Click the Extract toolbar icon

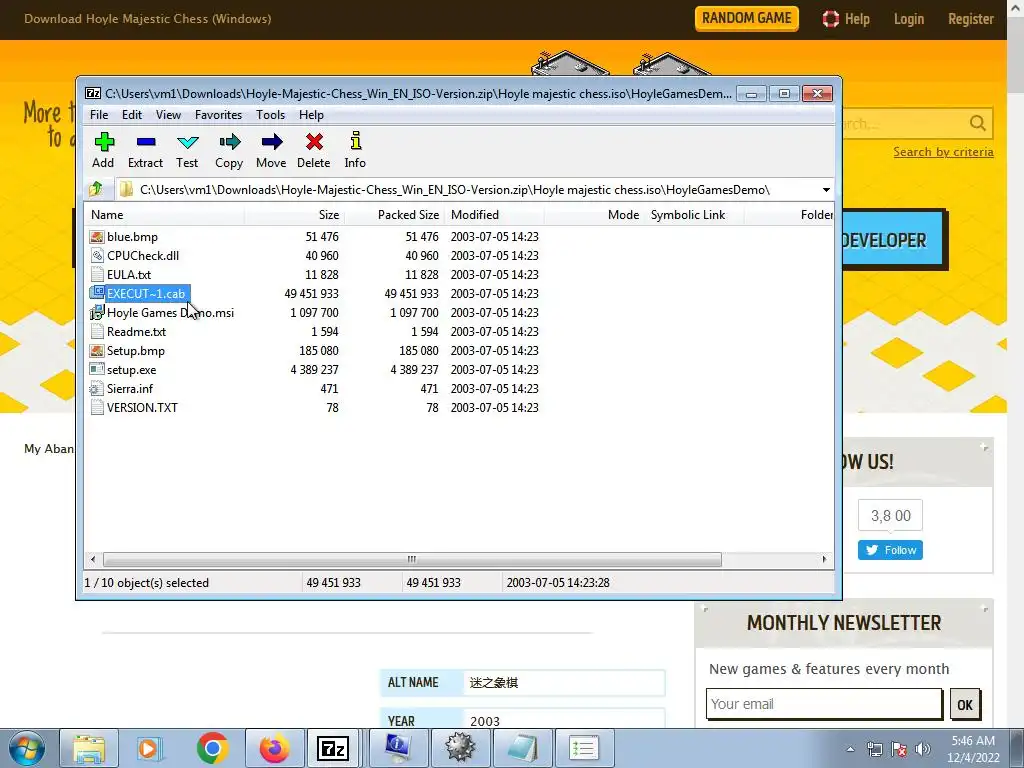[146, 142]
